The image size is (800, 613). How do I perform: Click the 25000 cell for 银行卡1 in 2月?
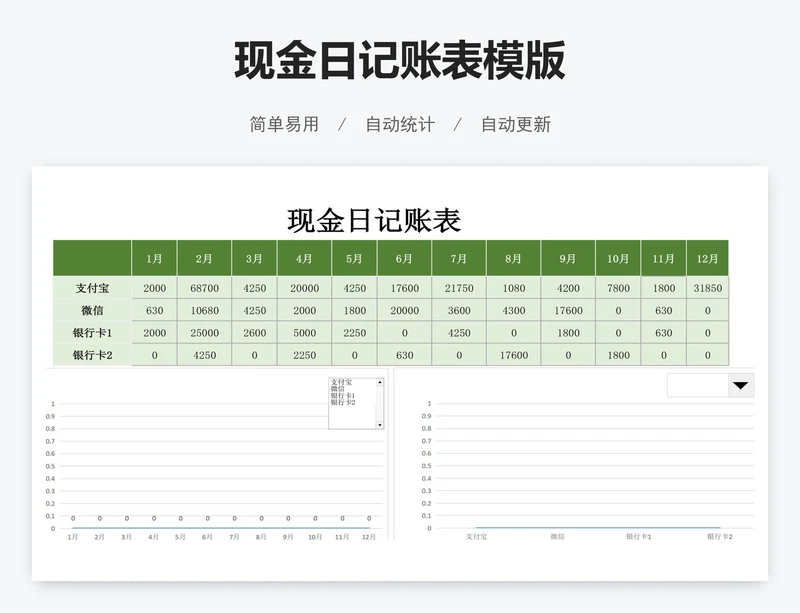coord(204,333)
